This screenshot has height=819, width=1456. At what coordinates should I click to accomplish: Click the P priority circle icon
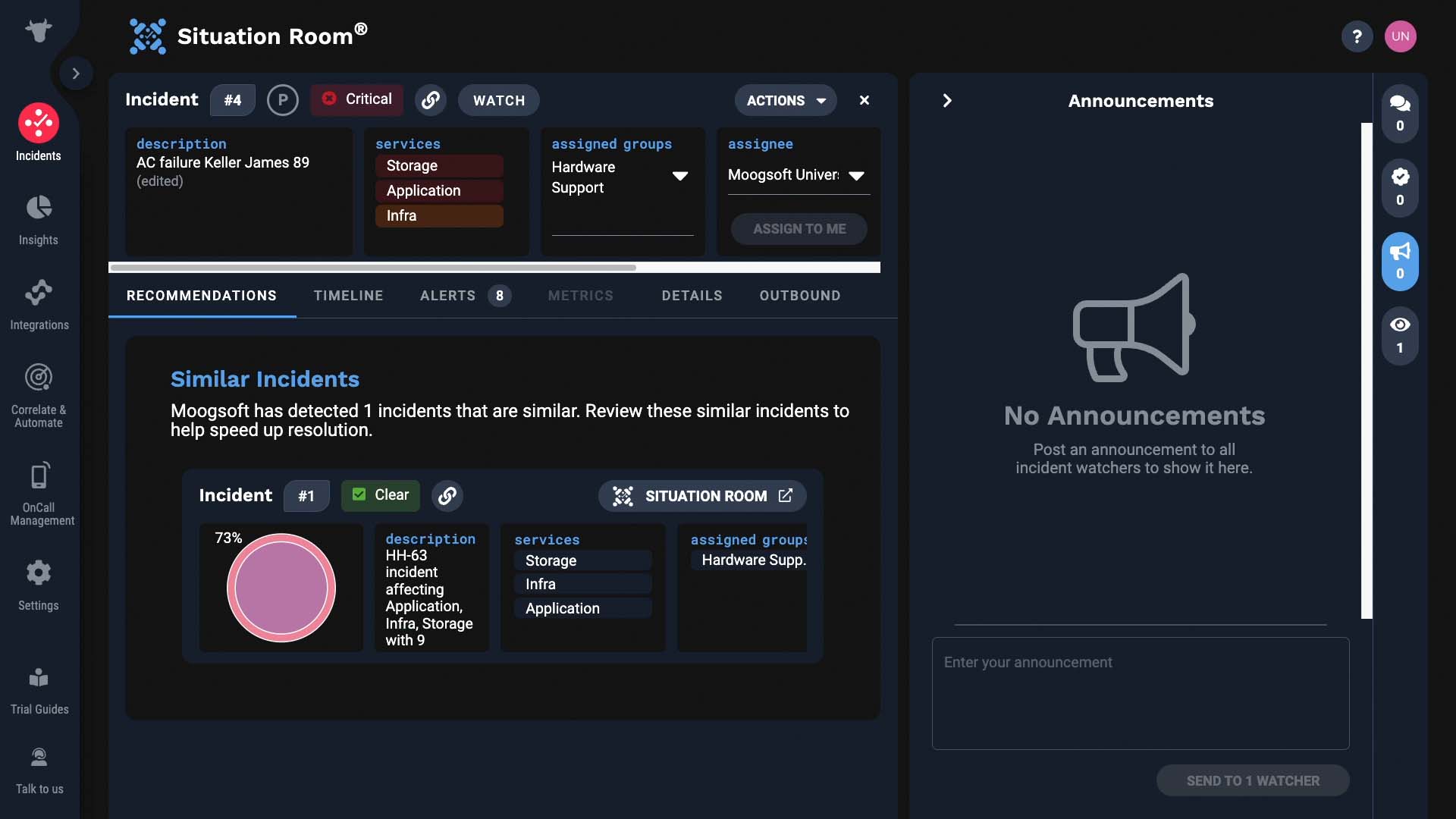pos(283,100)
